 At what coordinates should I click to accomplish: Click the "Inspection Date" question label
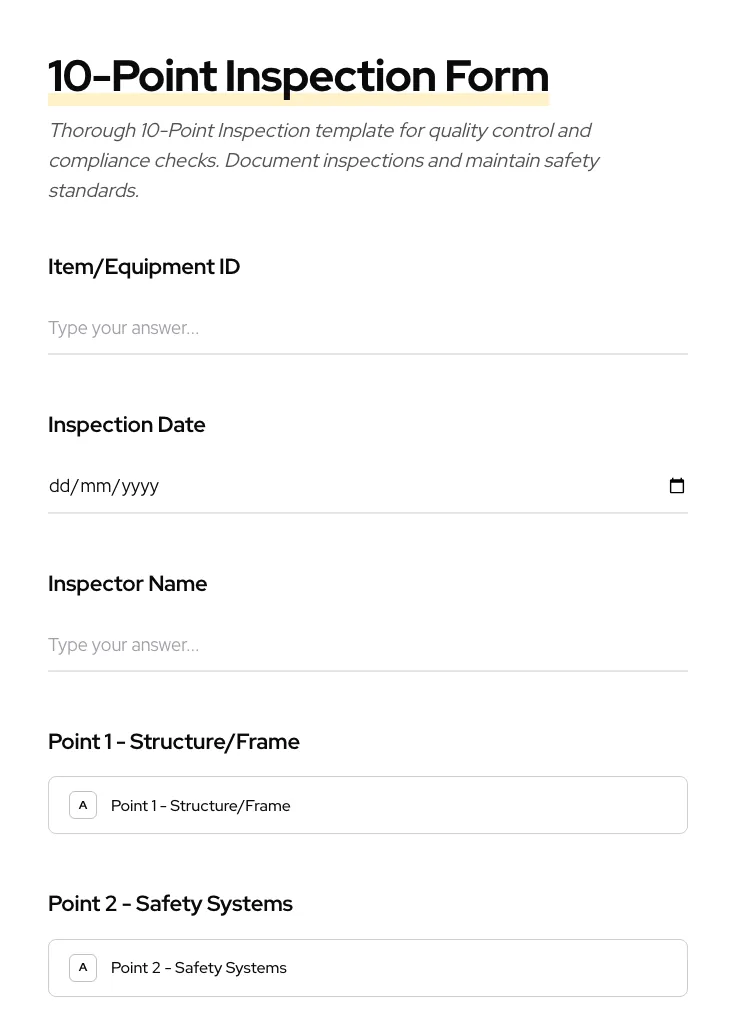click(x=127, y=425)
